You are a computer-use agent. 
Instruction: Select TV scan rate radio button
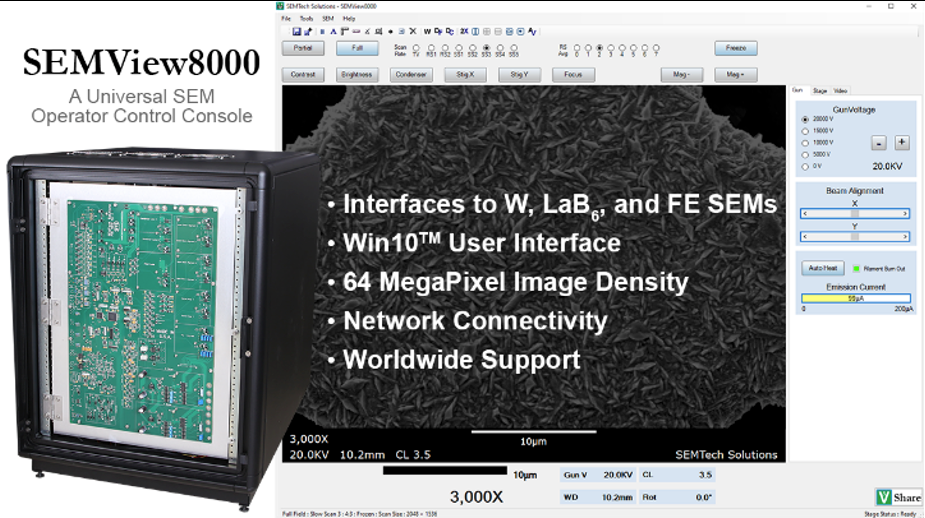416,48
